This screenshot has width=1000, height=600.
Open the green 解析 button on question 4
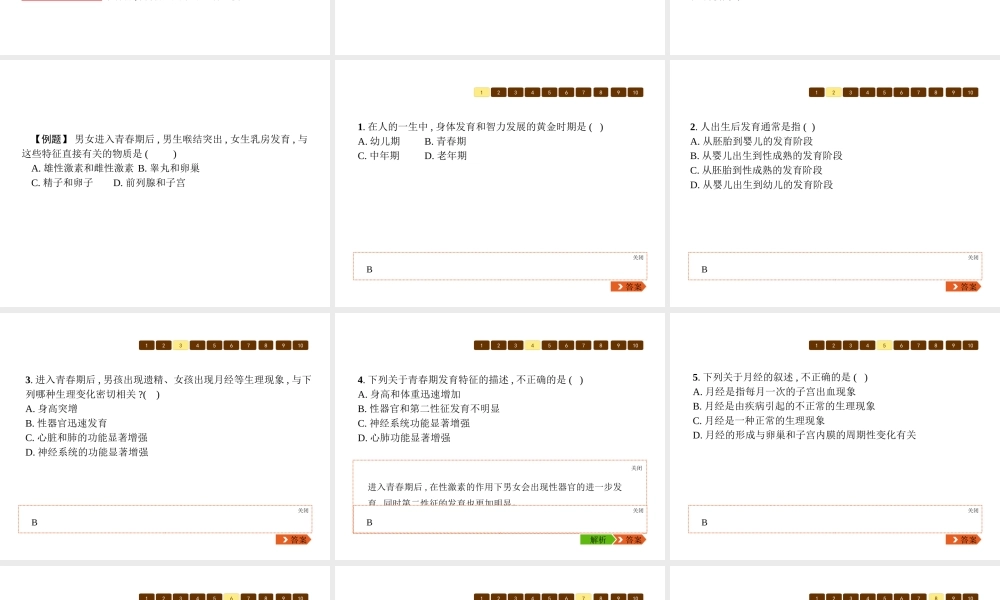[597, 539]
